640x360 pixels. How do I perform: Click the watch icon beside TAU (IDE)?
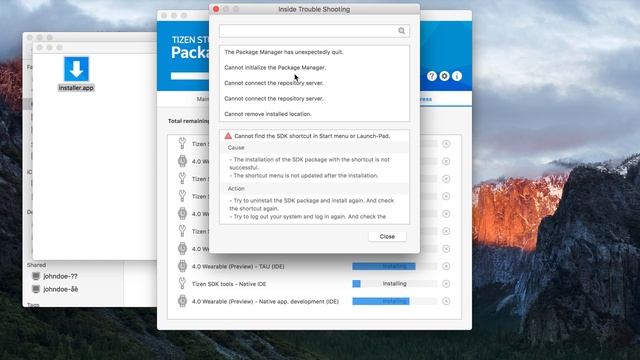[x=182, y=266]
